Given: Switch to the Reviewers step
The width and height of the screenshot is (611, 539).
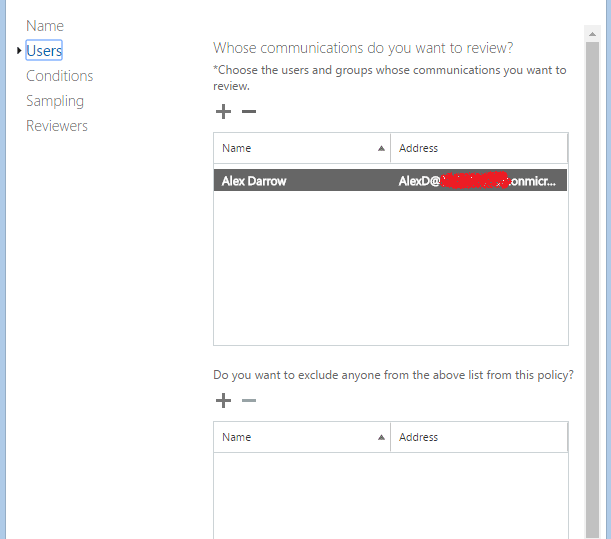Looking at the screenshot, I should point(57,126).
